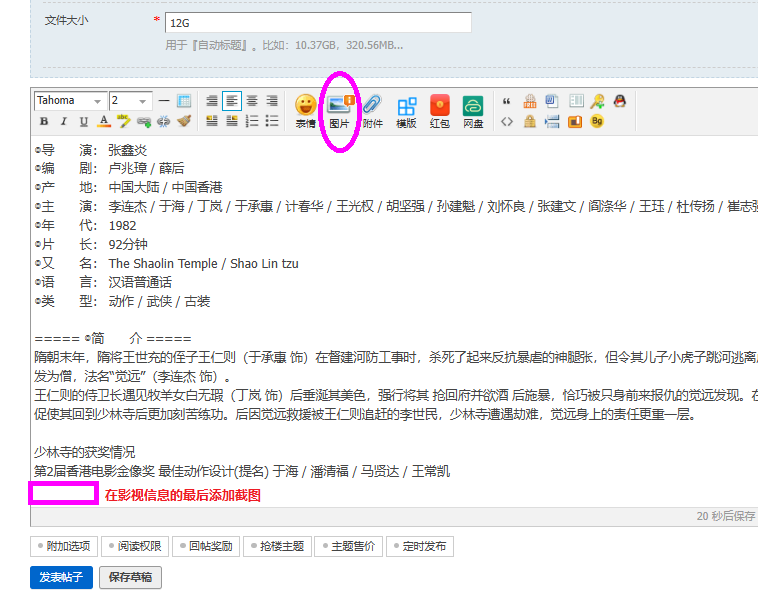The image size is (758, 607).
Task: Click the 网盘 cloud disk icon
Action: point(473,107)
